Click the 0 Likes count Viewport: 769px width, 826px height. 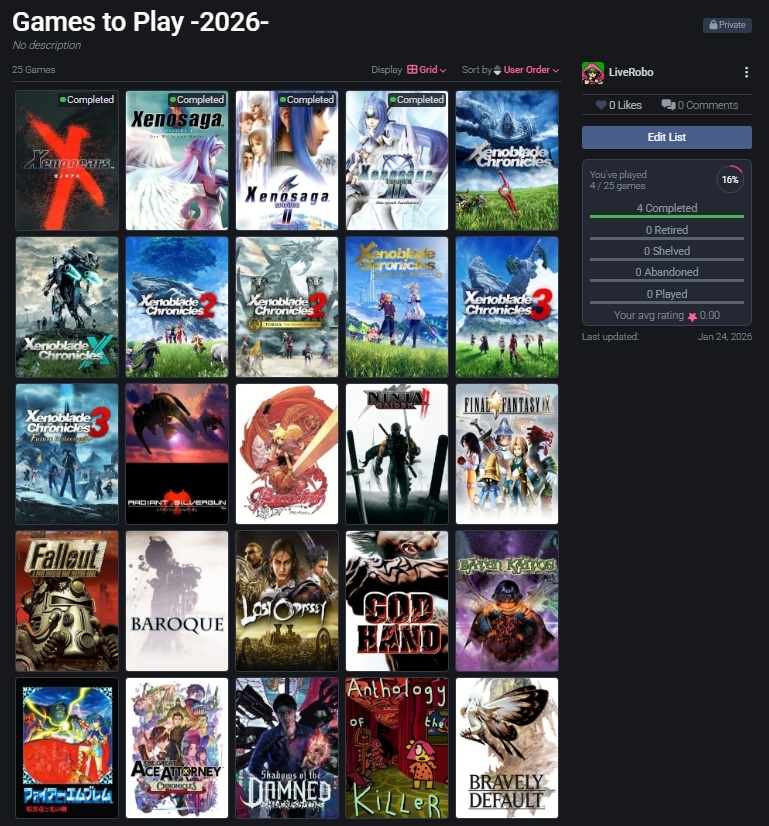[625, 105]
